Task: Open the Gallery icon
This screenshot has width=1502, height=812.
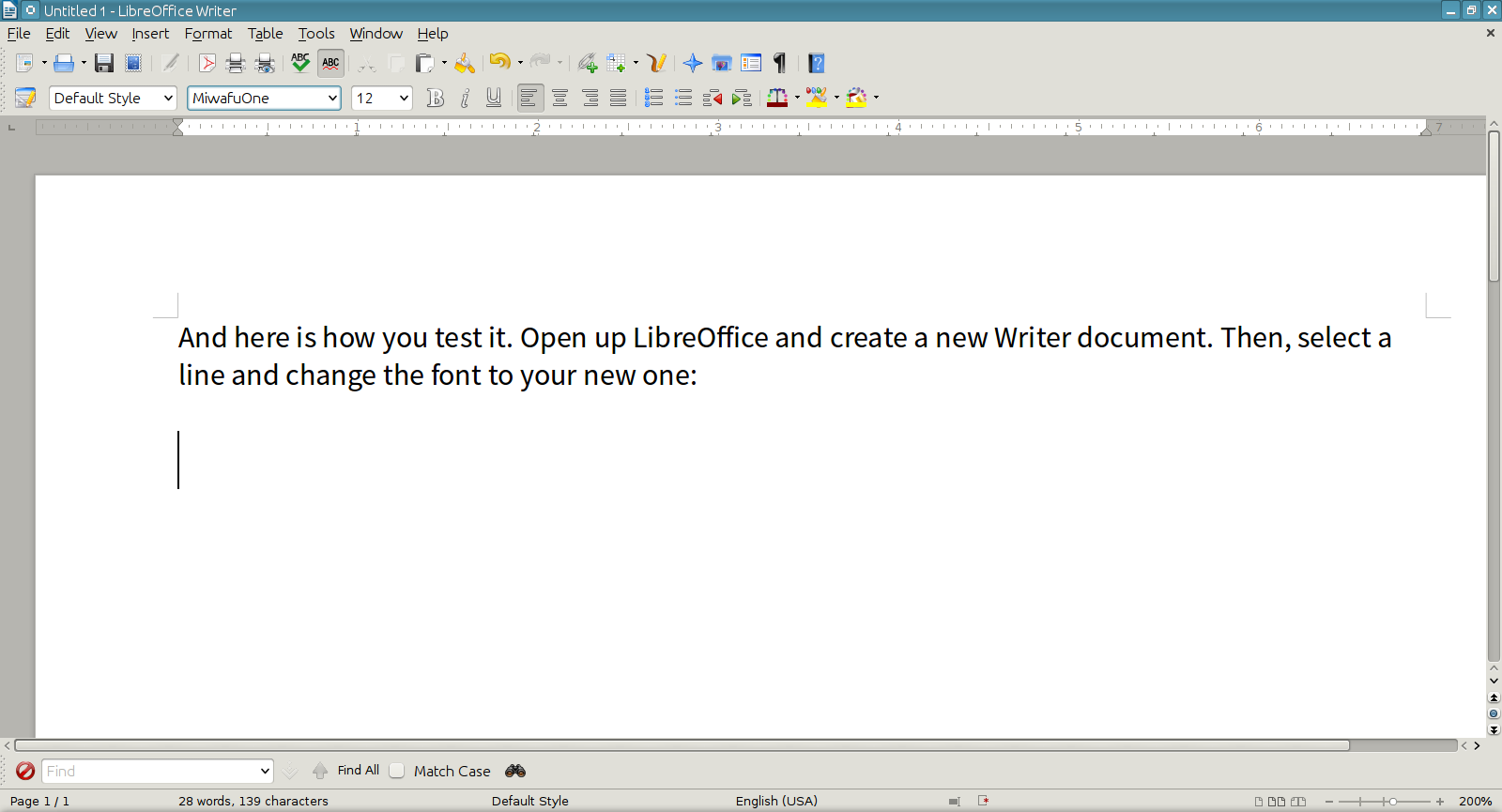Action: (x=722, y=63)
